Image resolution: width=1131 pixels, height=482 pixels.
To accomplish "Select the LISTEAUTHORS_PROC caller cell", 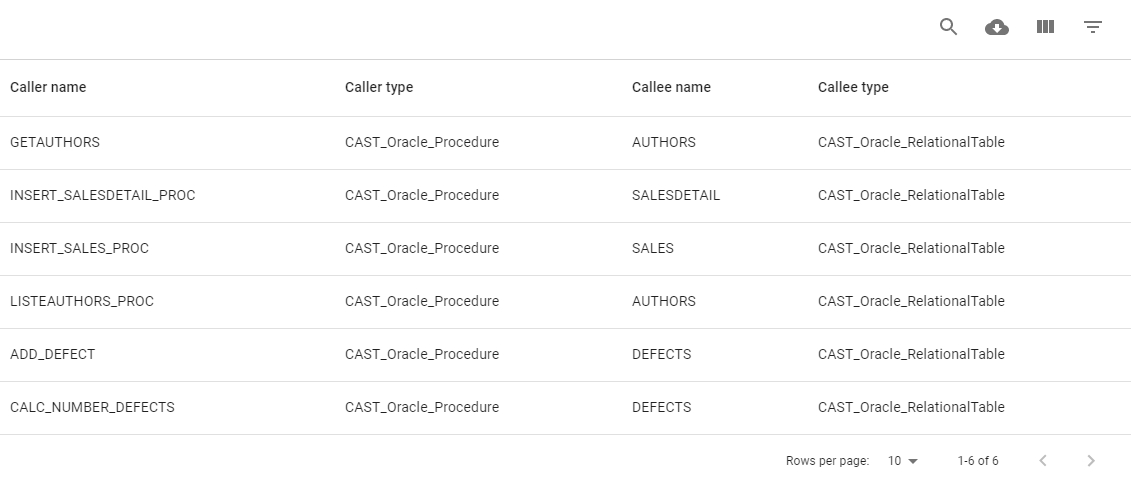I will click(82, 301).
